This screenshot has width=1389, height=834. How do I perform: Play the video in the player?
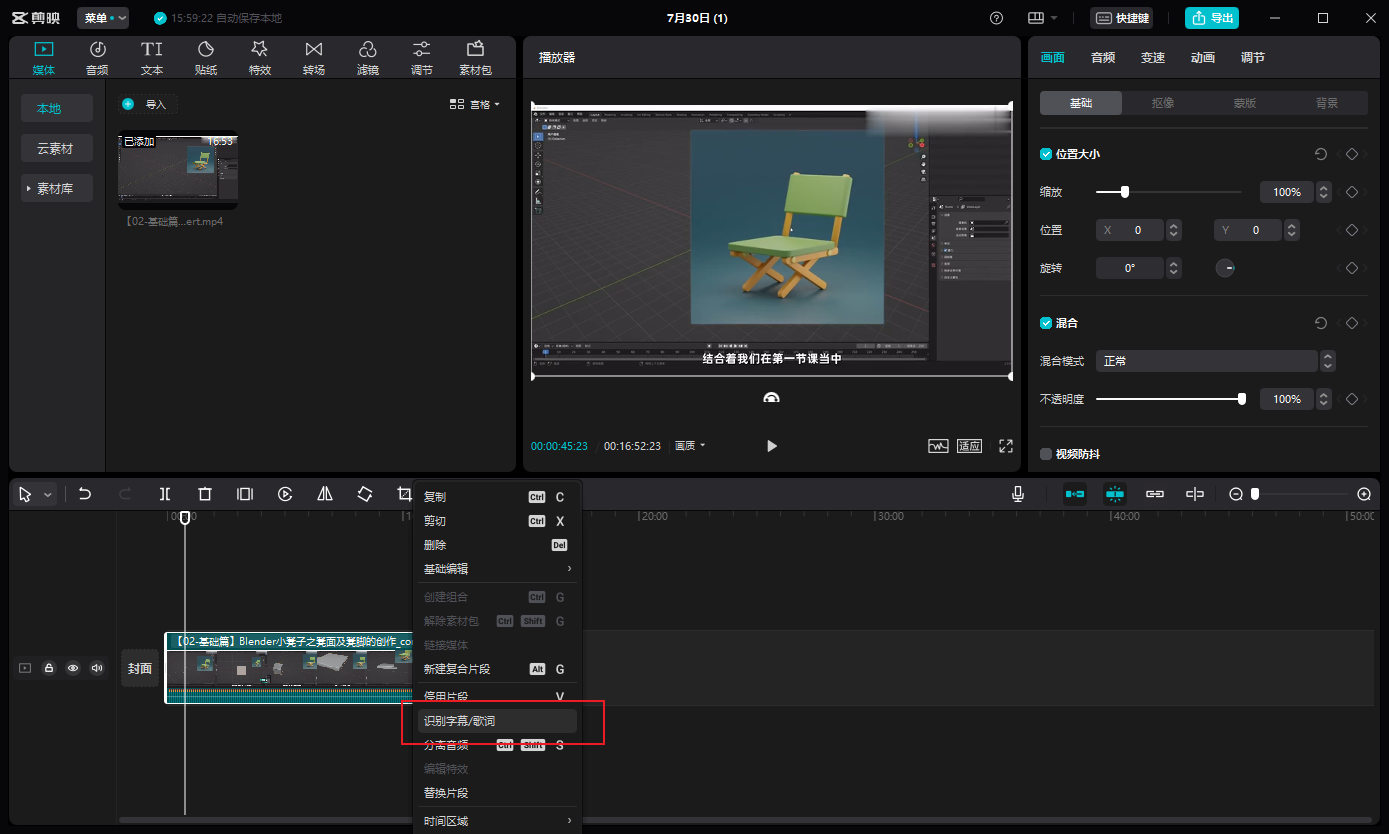click(771, 446)
